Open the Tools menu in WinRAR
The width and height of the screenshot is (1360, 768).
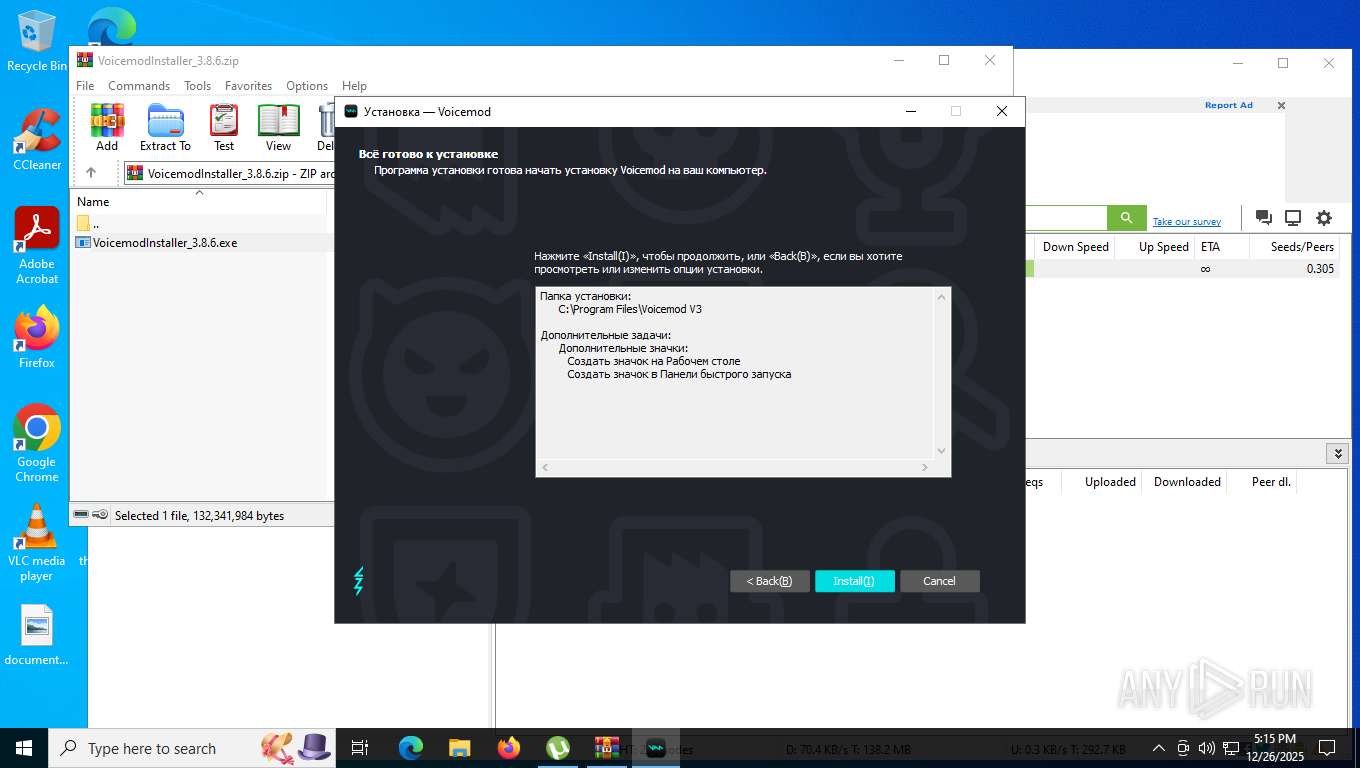[197, 86]
